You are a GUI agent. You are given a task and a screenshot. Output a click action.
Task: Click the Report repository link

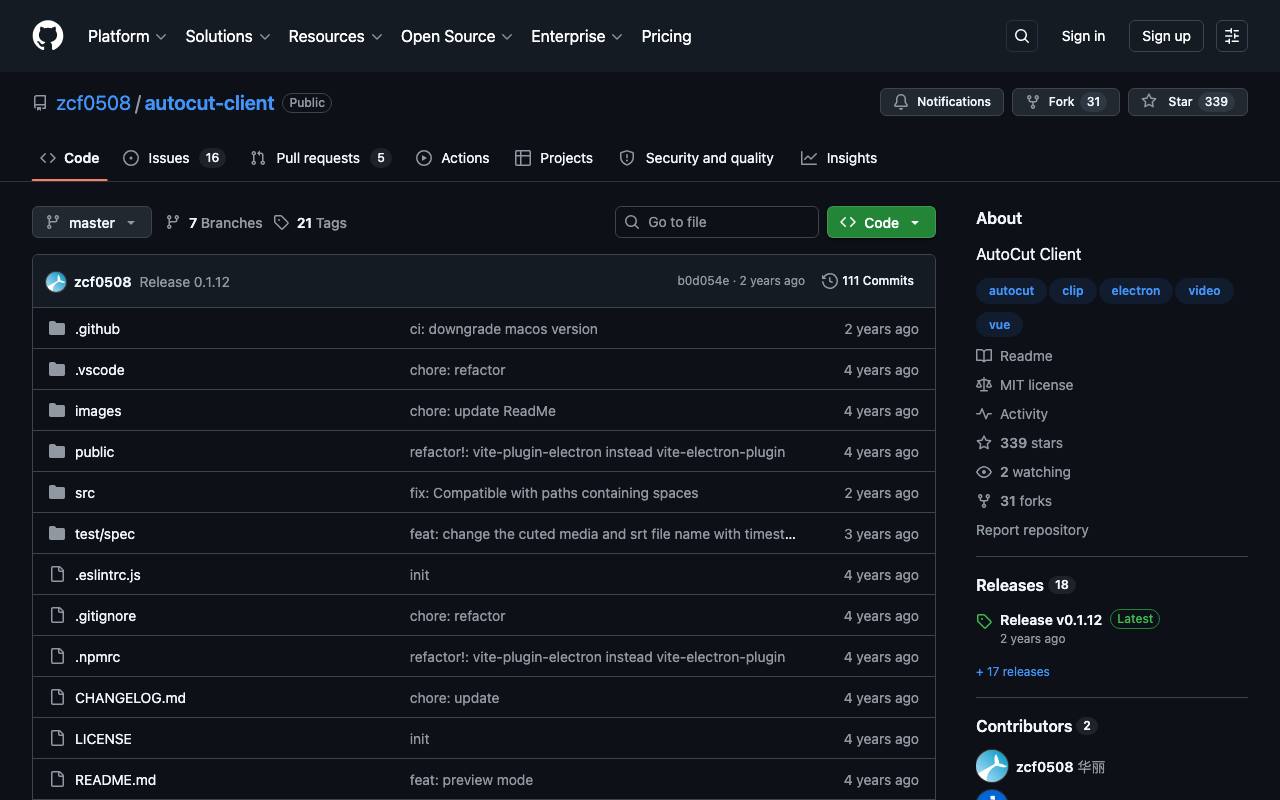1032,530
